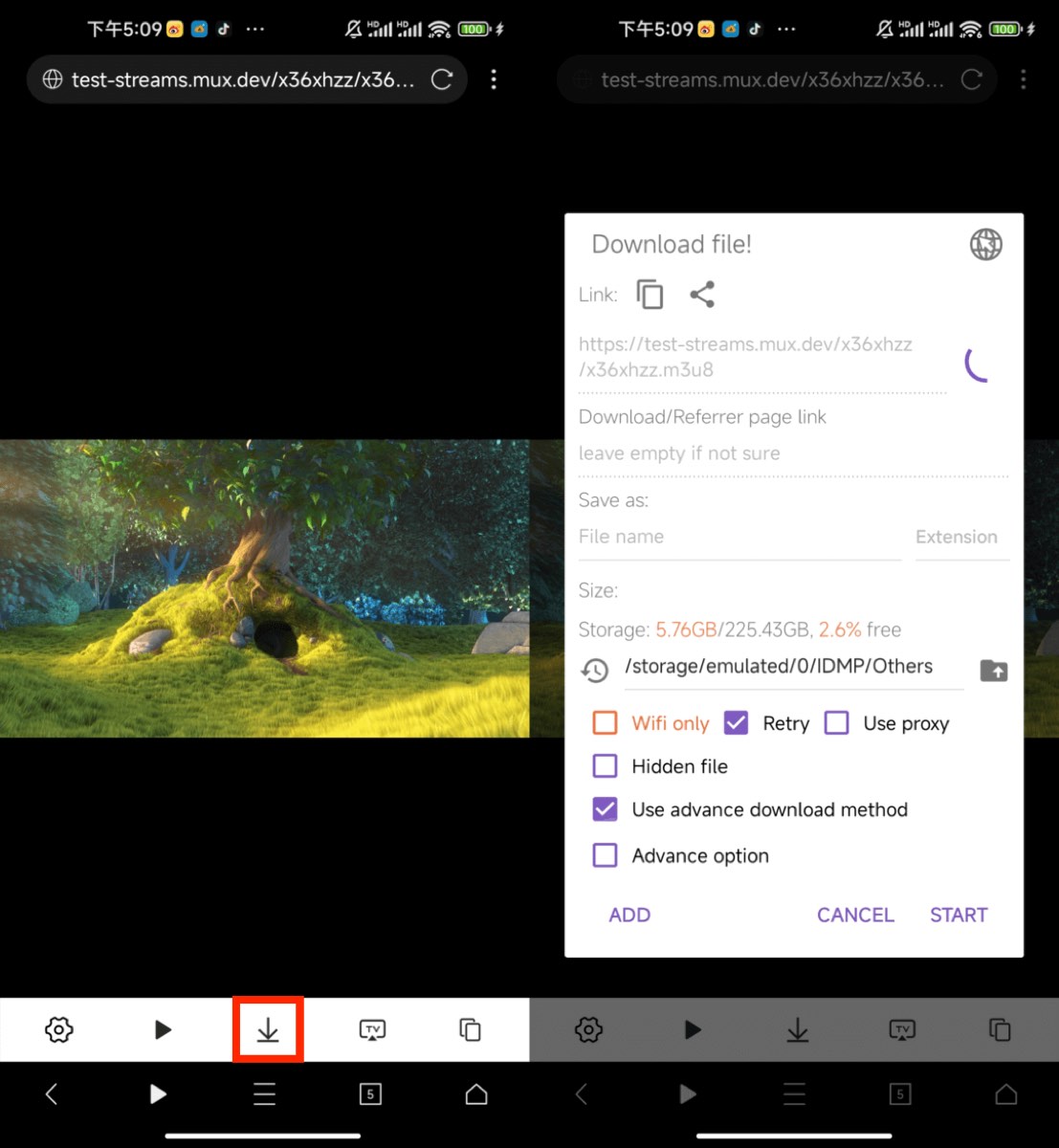Disable the Retry checkbox
The height and width of the screenshot is (1148, 1059).
pyautogui.click(x=736, y=723)
